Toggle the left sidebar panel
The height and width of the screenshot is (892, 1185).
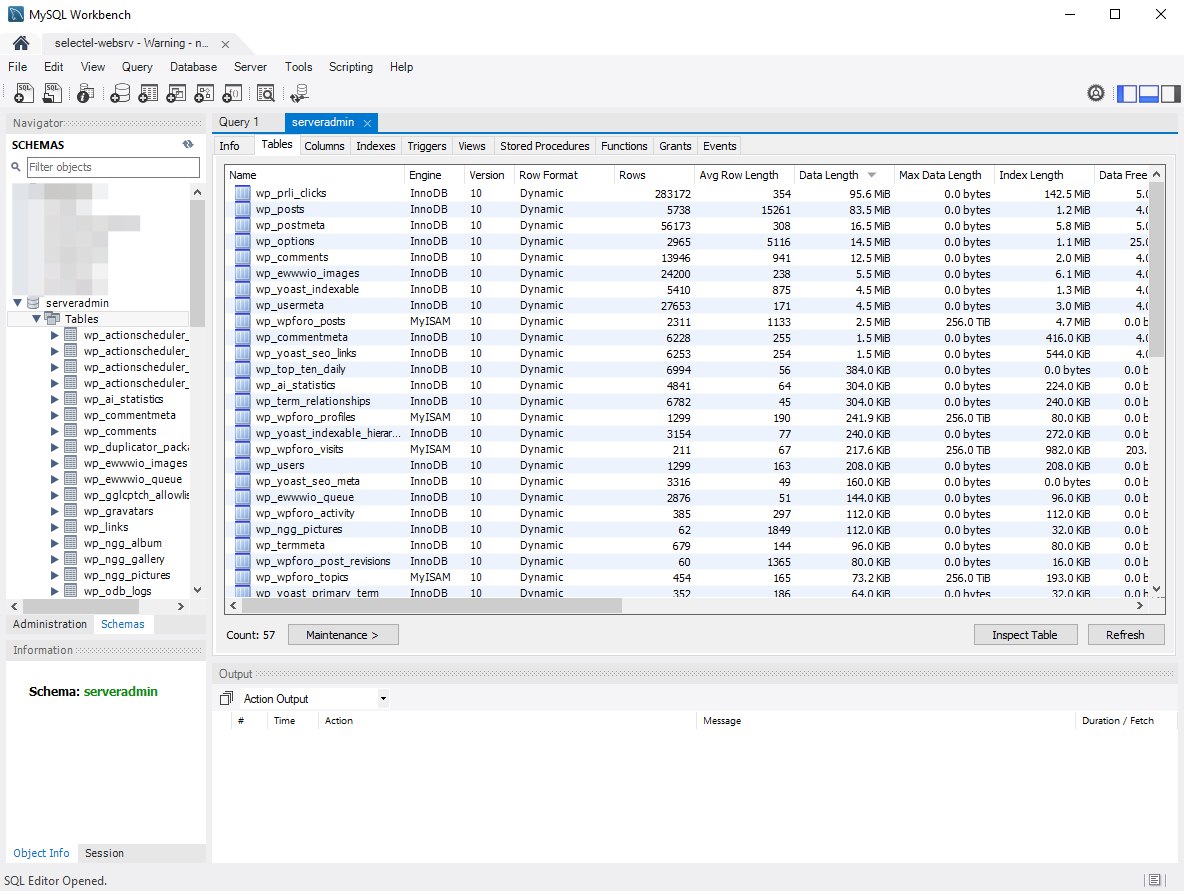point(1127,94)
